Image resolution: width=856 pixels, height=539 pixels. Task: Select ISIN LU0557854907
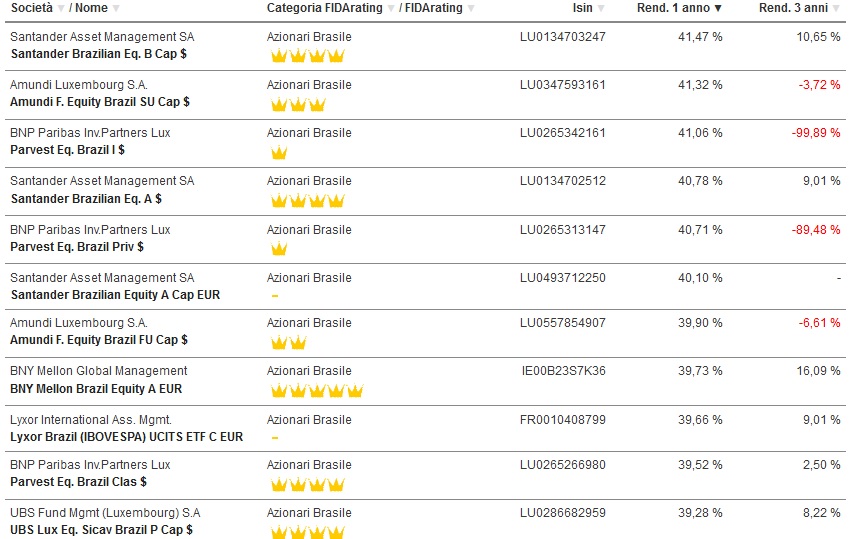tap(563, 323)
